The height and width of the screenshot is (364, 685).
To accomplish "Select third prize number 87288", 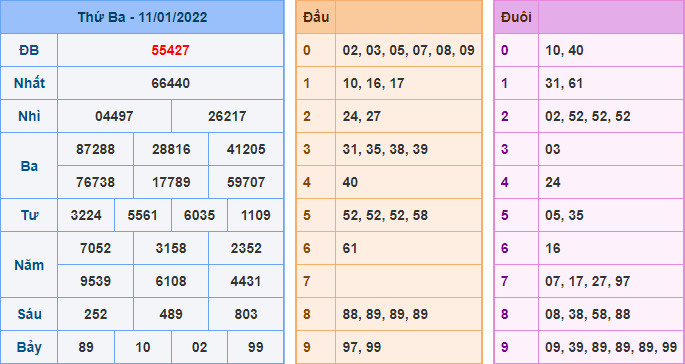I will (x=95, y=149).
